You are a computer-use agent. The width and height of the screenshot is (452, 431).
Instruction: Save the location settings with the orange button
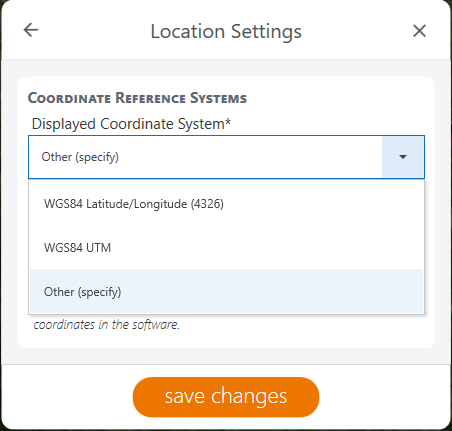tap(226, 397)
